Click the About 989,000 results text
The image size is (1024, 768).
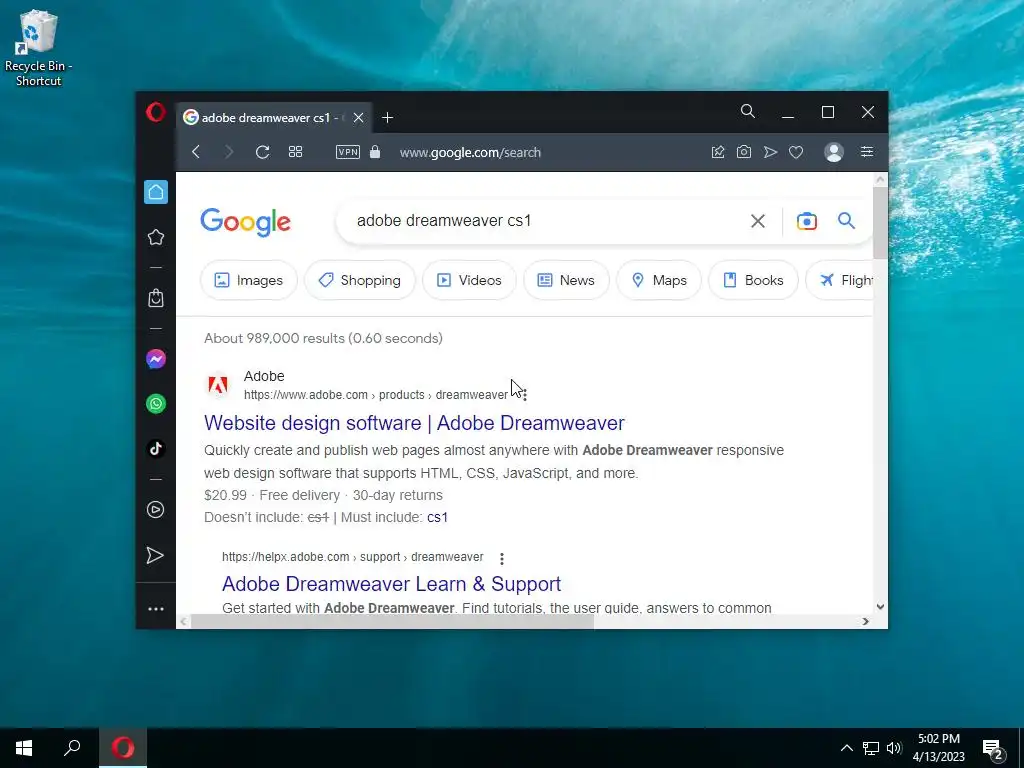click(323, 338)
